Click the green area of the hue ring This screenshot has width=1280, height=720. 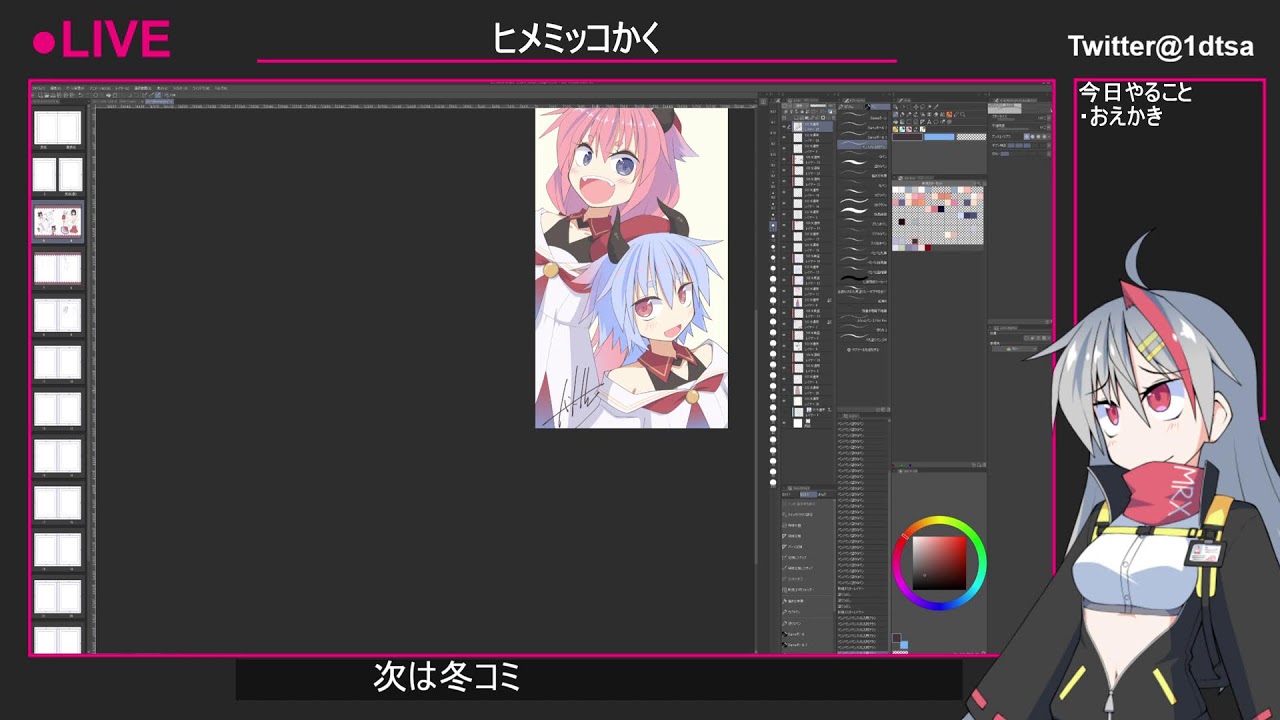coord(977,548)
